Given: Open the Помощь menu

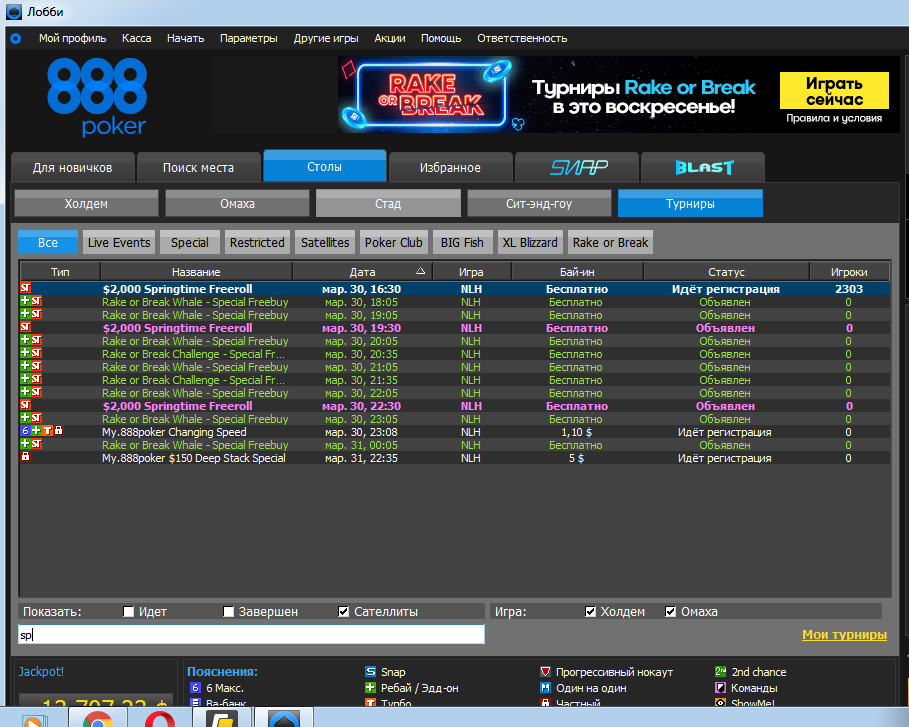Looking at the screenshot, I should click(441, 38).
